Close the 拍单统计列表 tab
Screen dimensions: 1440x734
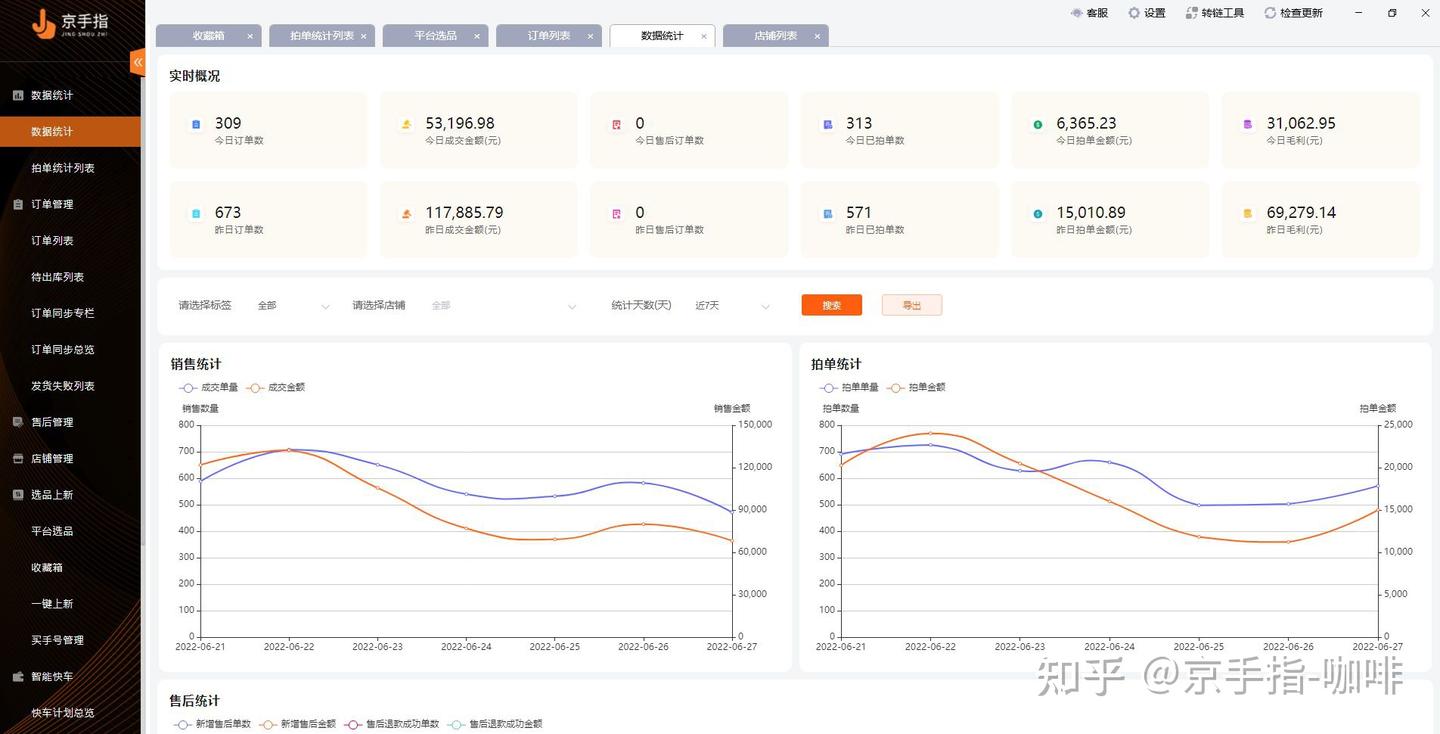[363, 36]
